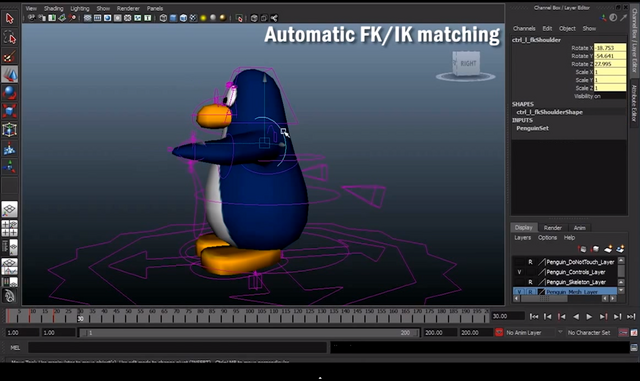Viewport: 640px width, 381px height.
Task: Open Layer Editor Help menu
Action: (569, 237)
